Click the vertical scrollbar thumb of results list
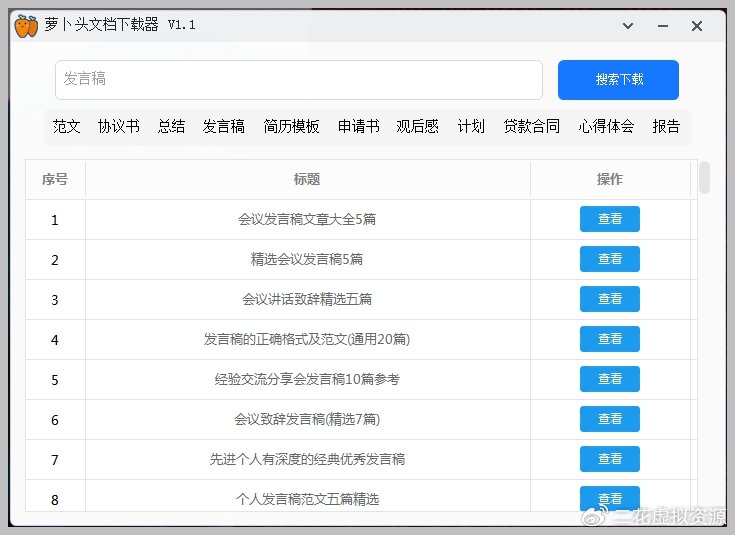The image size is (735, 535). point(705,178)
